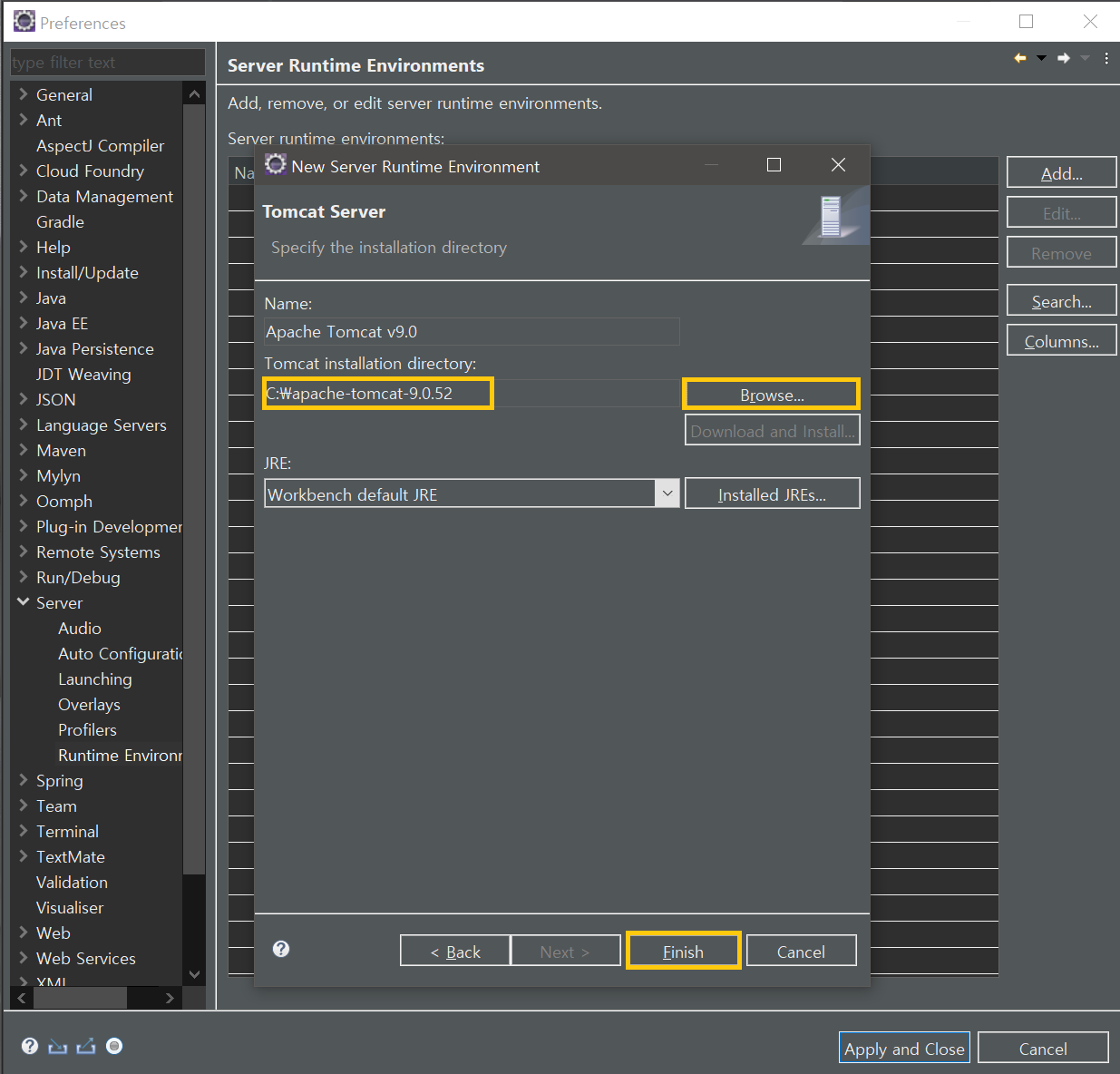
Task: Click the help icon in Tomcat dialog
Action: coord(281,949)
